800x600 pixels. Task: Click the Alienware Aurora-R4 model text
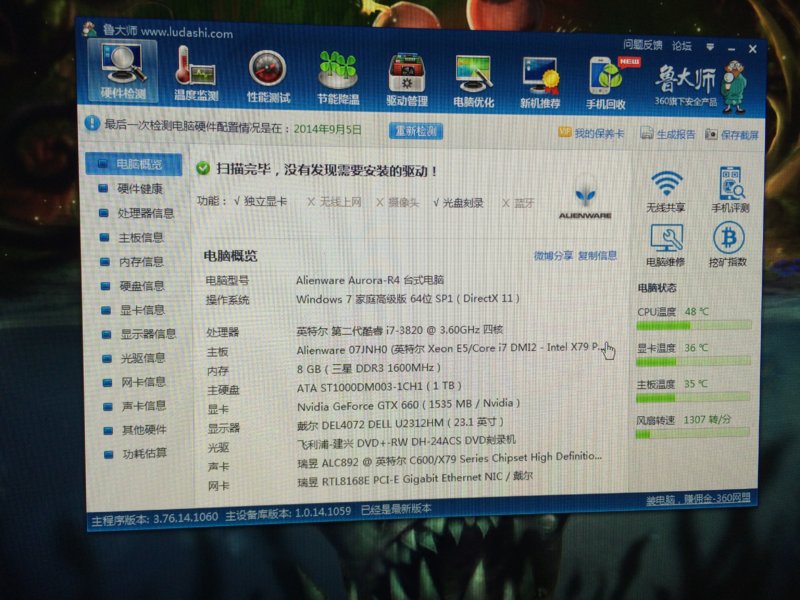point(370,280)
